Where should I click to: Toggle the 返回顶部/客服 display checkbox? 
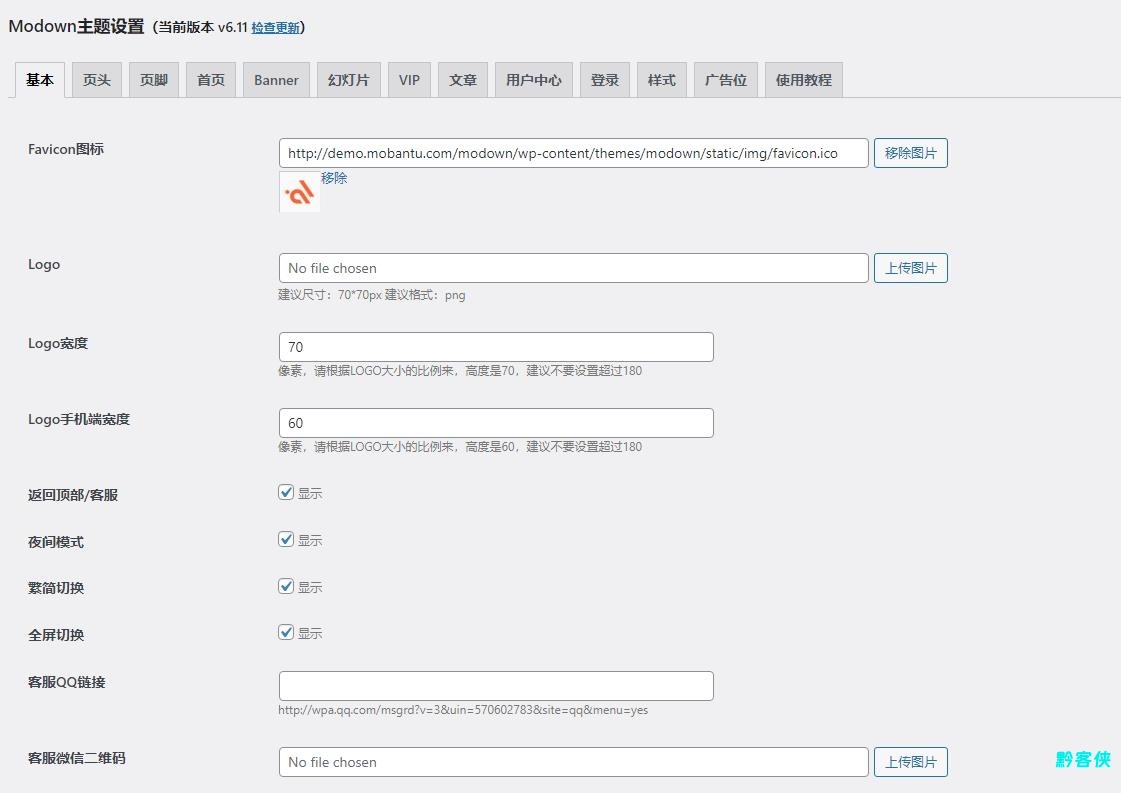click(286, 493)
